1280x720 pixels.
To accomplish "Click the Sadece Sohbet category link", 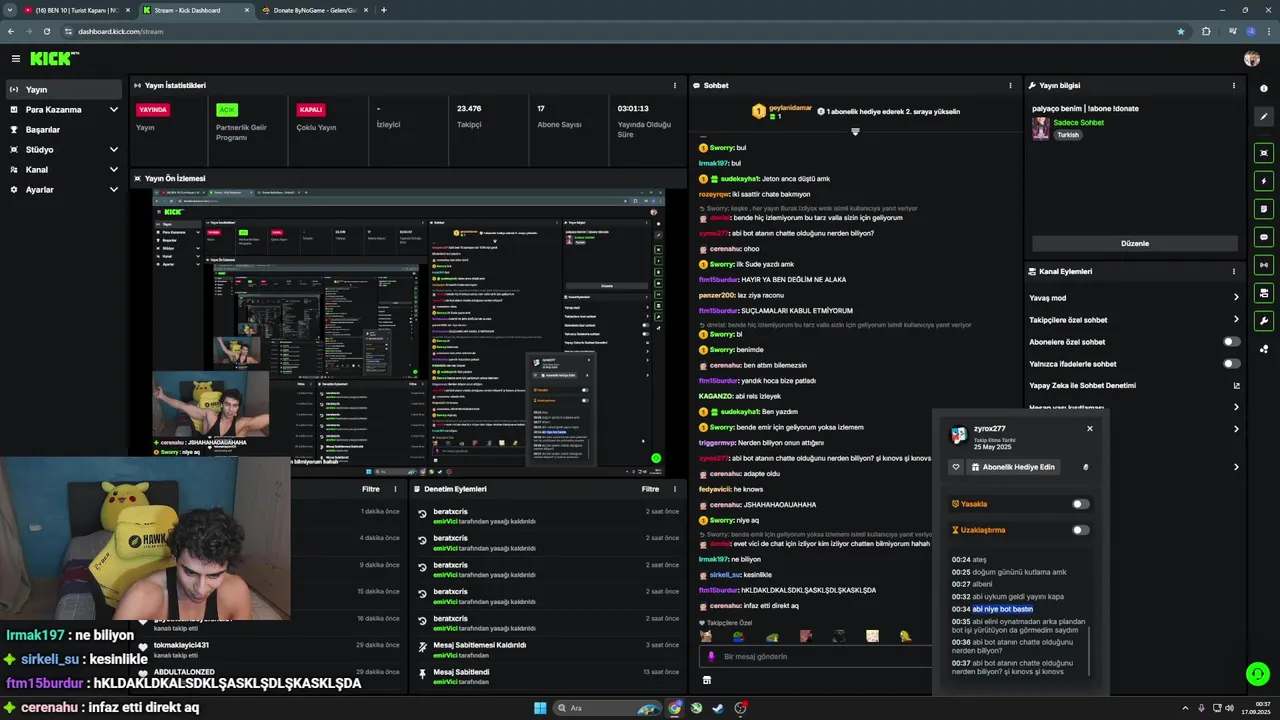I will 1078,122.
